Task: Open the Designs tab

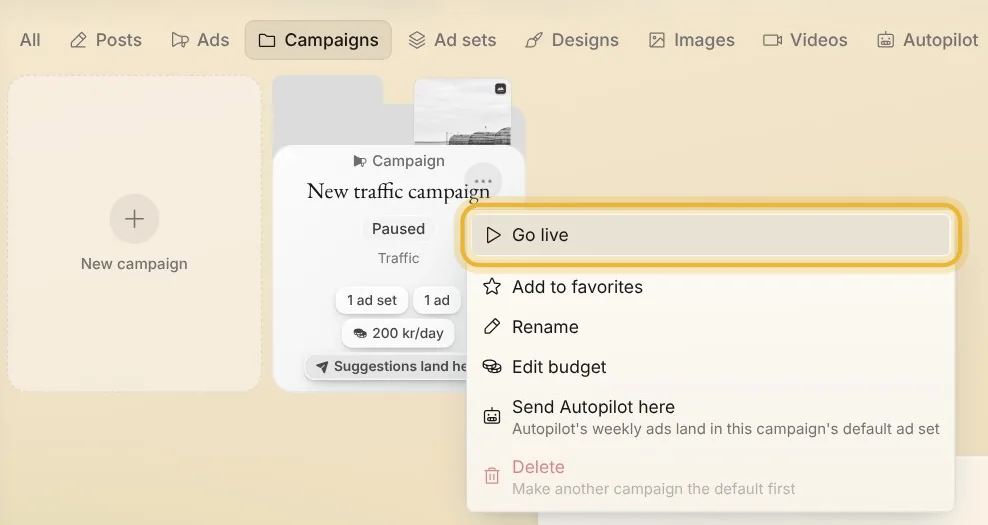Action: click(x=572, y=40)
